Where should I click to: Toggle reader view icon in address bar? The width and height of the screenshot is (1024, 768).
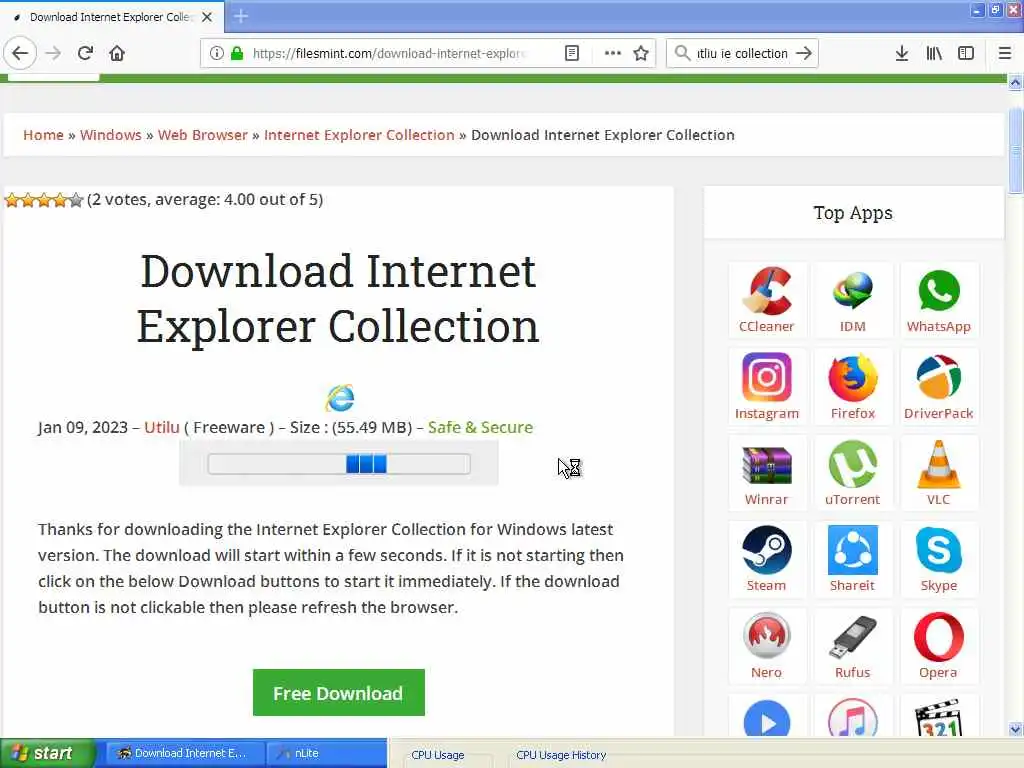click(x=572, y=53)
